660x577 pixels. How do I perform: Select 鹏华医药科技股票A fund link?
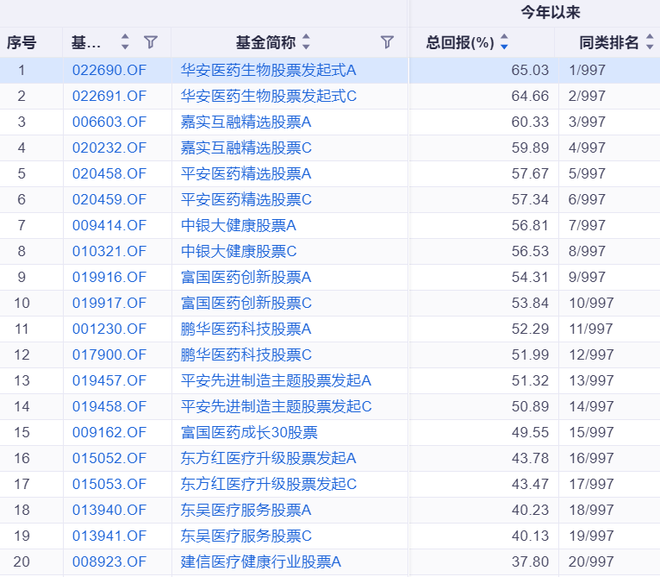(246, 329)
